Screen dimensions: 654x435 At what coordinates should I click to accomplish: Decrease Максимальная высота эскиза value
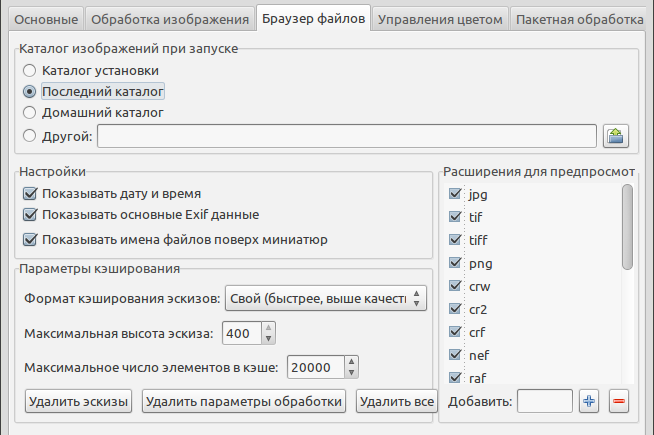(x=269, y=339)
